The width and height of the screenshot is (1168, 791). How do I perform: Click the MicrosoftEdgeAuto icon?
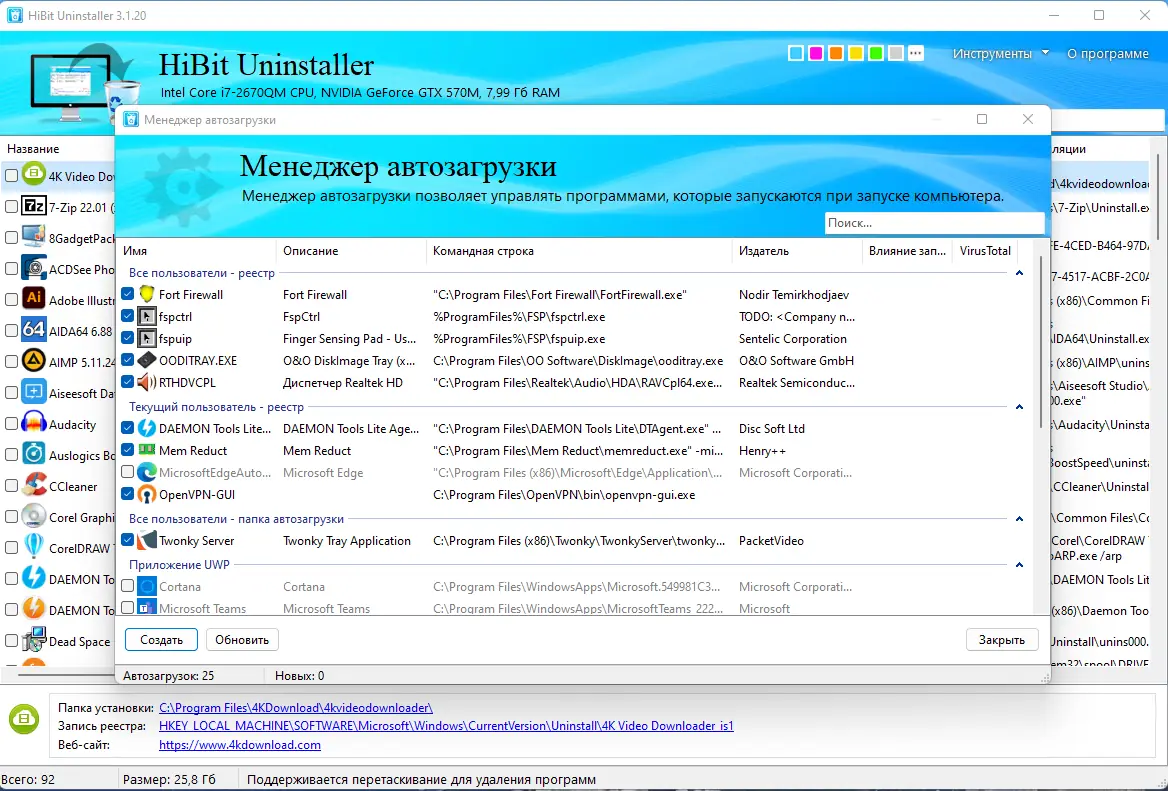tap(147, 472)
